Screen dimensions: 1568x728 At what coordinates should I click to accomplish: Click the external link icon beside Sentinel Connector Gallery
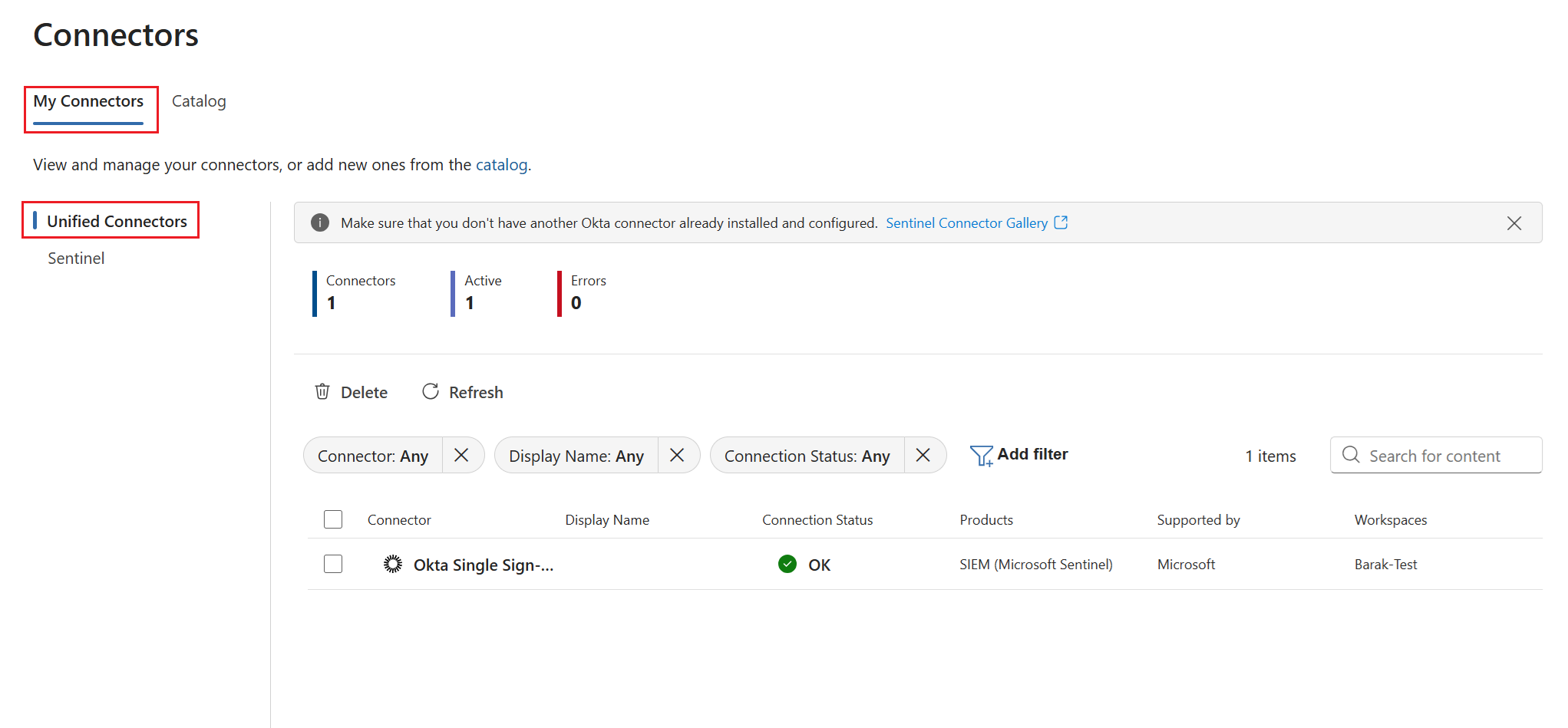click(x=1061, y=222)
